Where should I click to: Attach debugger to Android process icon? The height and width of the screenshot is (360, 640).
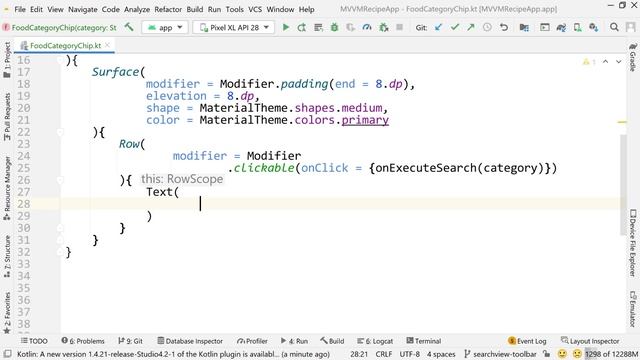point(383,27)
